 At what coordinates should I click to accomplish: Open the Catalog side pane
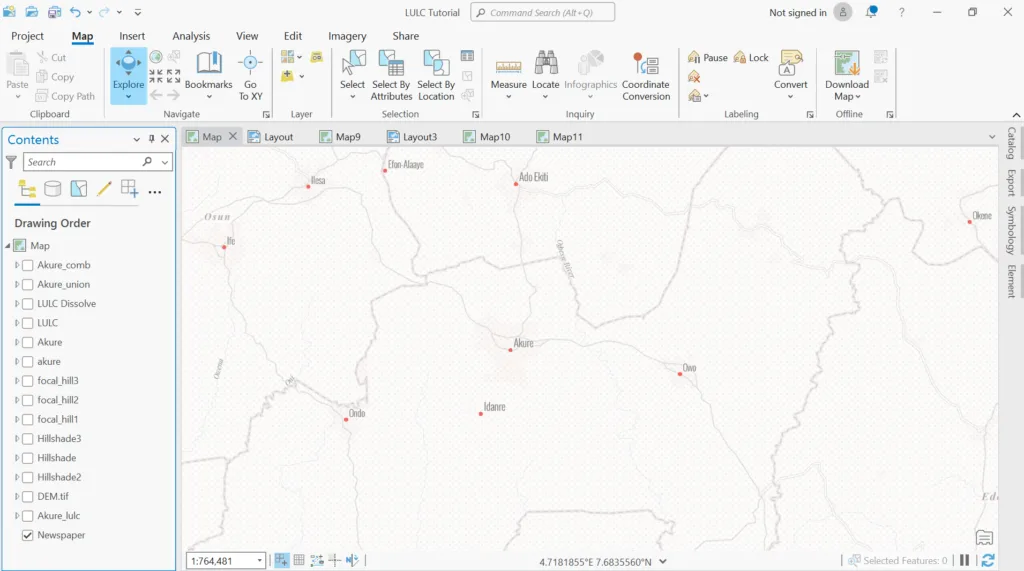pyautogui.click(x=1011, y=143)
